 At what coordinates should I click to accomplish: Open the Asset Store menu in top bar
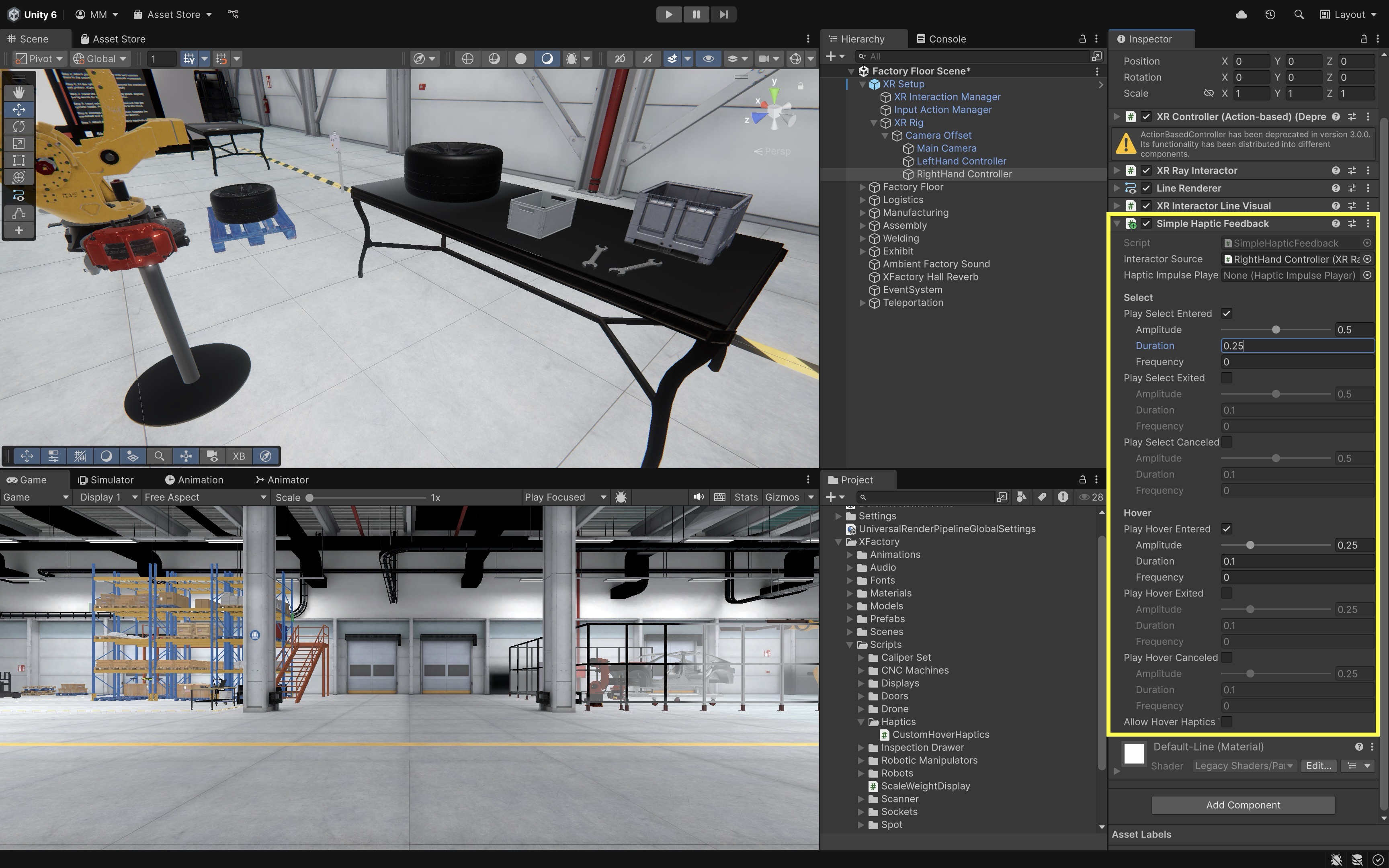click(x=172, y=14)
